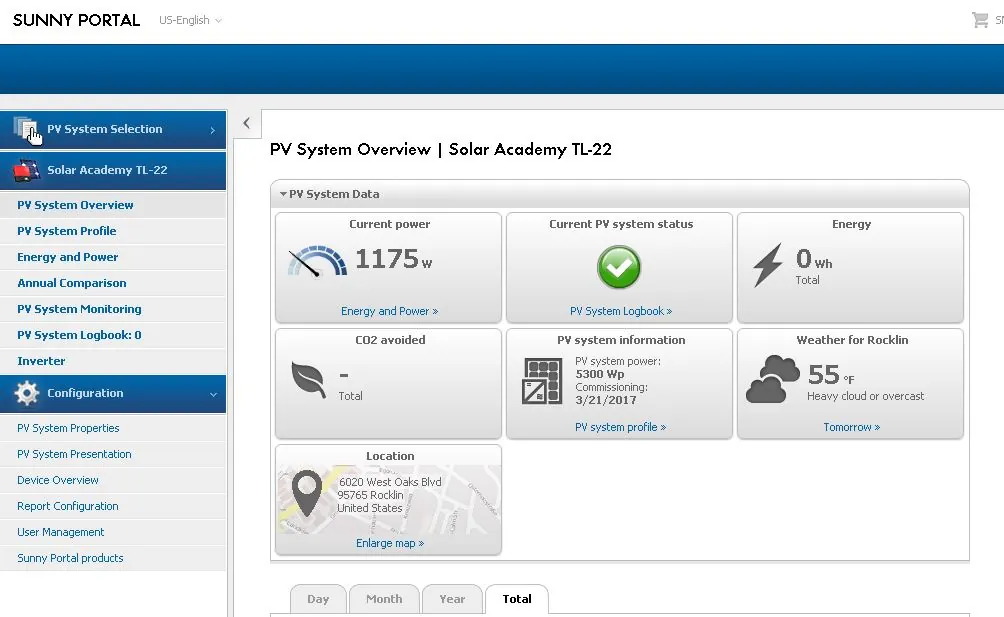Switch to the Month tab

tap(384, 599)
